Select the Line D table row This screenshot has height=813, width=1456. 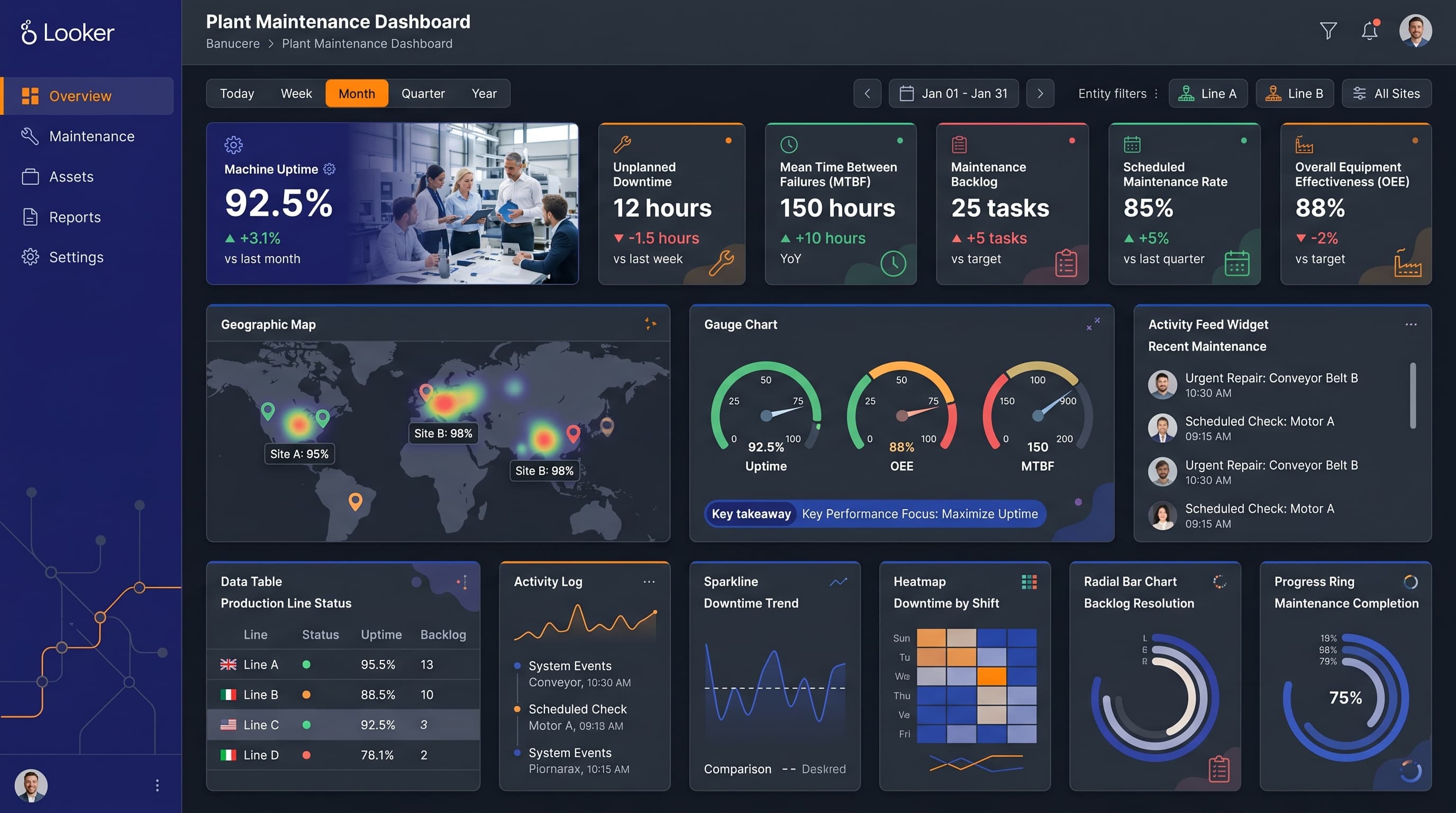click(343, 755)
